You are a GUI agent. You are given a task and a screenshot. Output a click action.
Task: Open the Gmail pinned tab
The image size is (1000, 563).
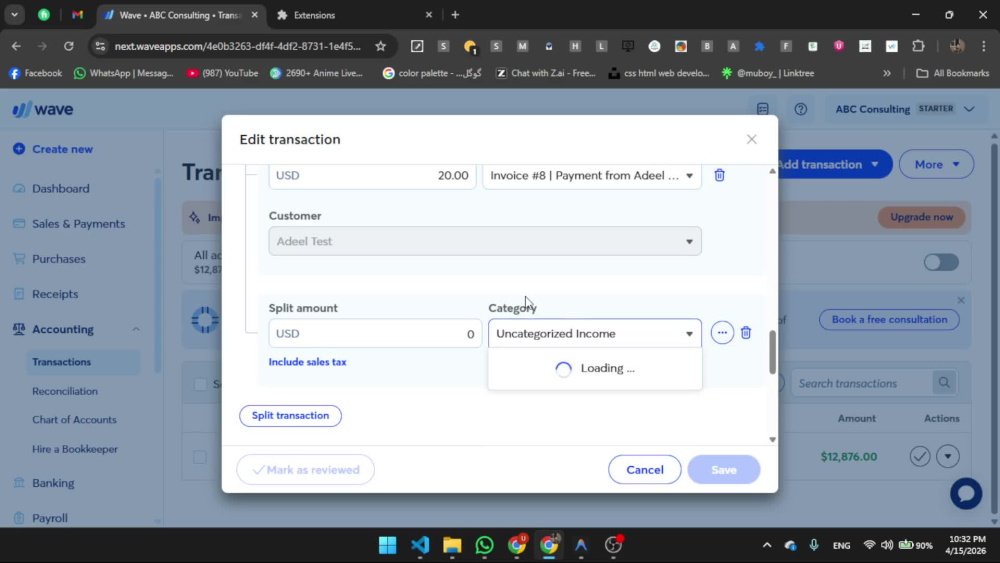[x=77, y=15]
